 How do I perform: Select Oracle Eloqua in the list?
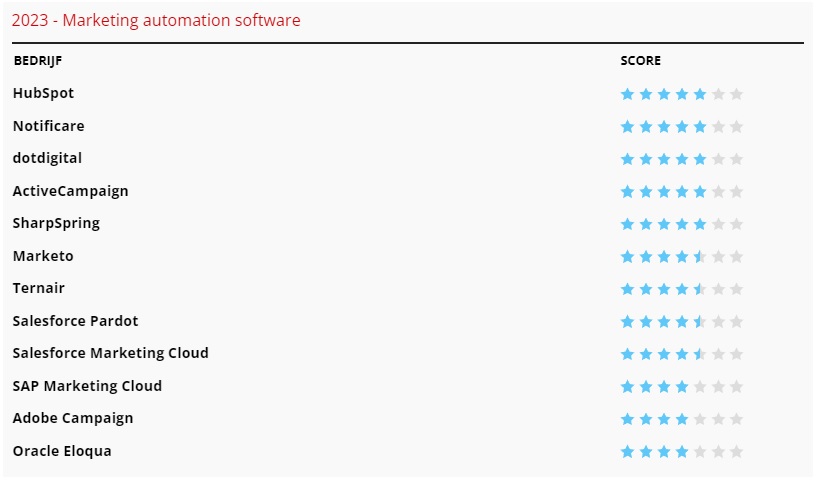62,451
